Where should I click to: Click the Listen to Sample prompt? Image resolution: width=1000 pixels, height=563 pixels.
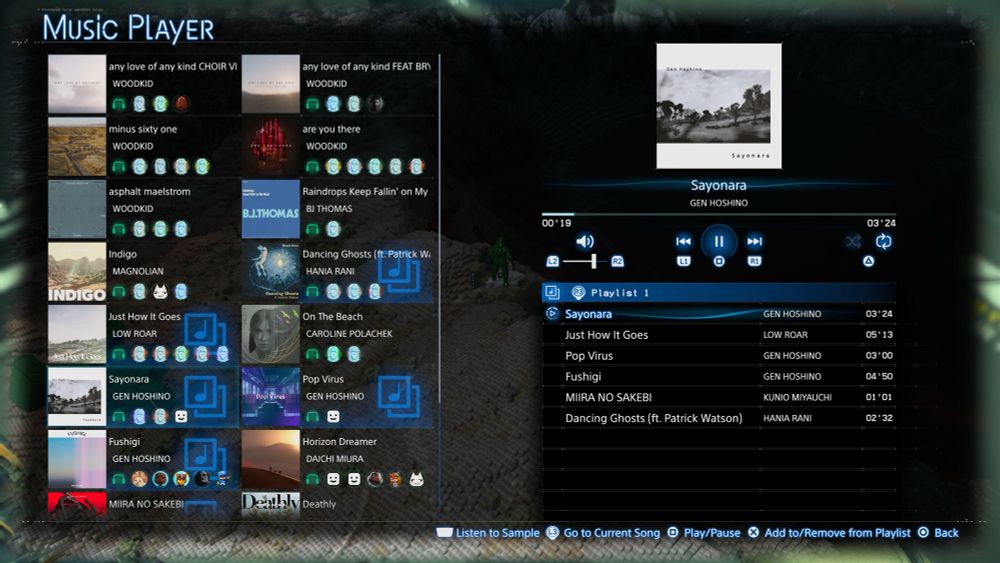(x=488, y=532)
